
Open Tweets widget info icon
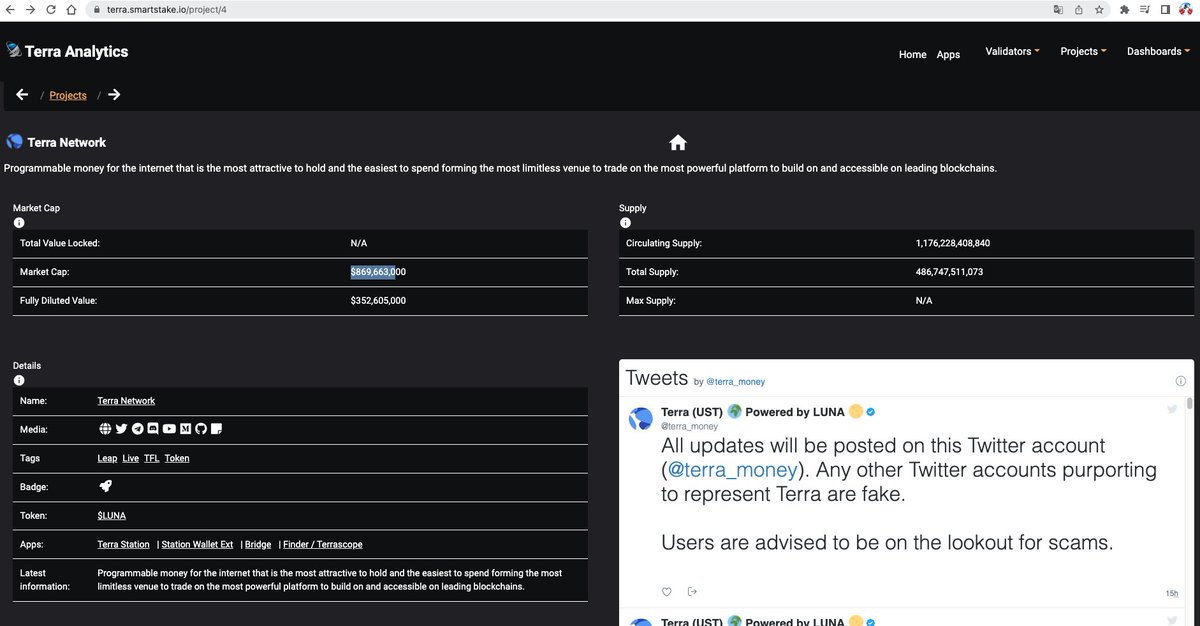[1180, 381]
